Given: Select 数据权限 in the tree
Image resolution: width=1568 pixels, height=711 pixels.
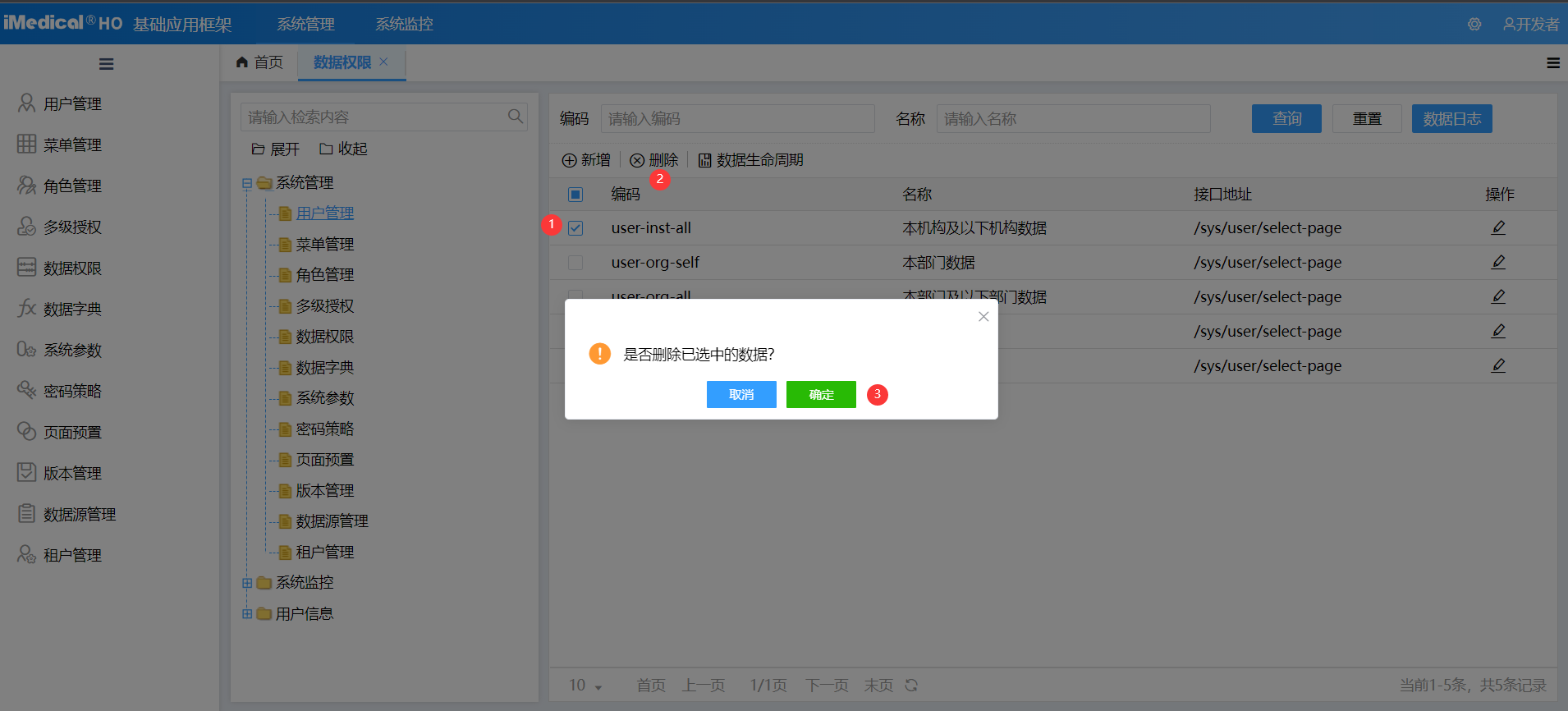Looking at the screenshot, I should [x=325, y=337].
